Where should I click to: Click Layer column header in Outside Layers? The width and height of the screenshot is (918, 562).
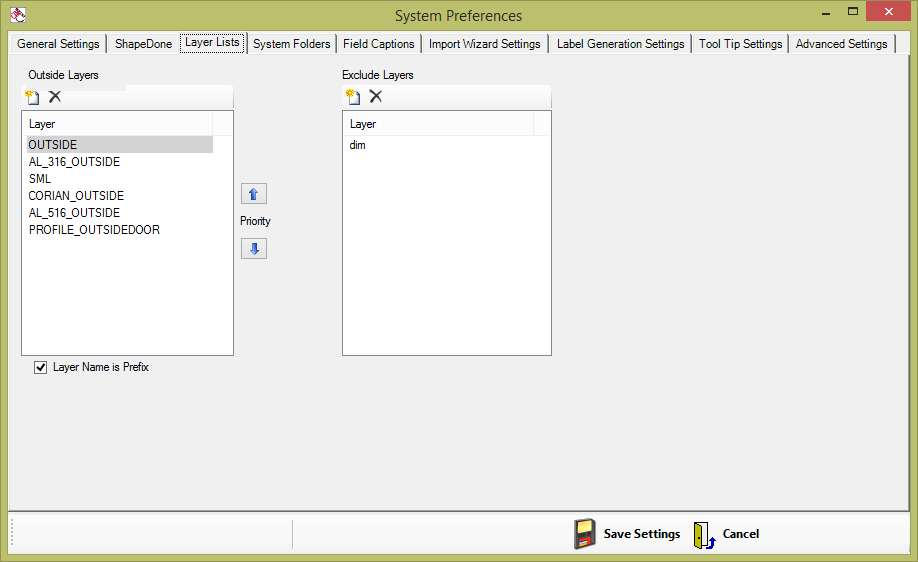click(118, 124)
